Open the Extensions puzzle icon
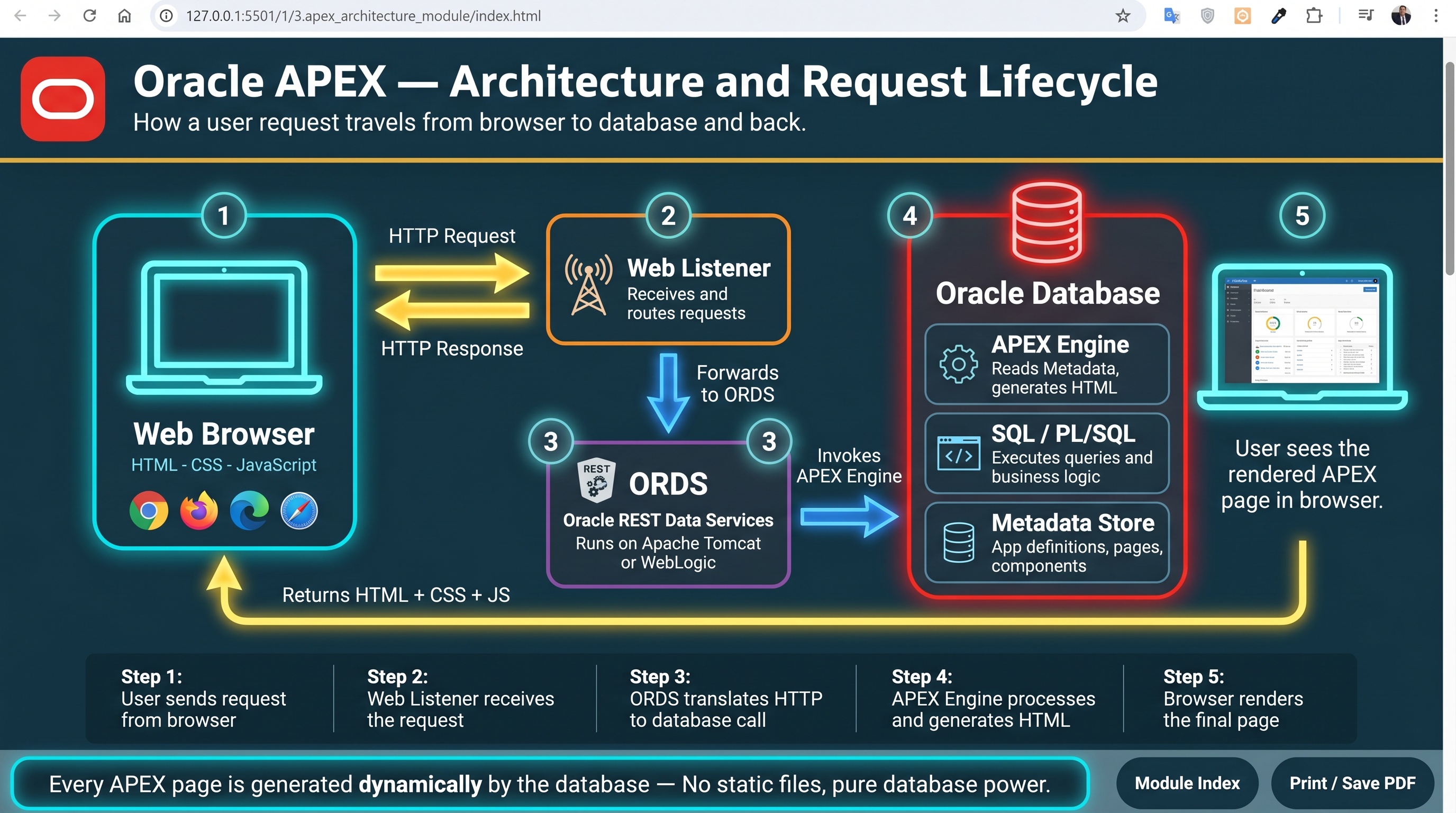This screenshot has height=813, width=1456. [1314, 16]
